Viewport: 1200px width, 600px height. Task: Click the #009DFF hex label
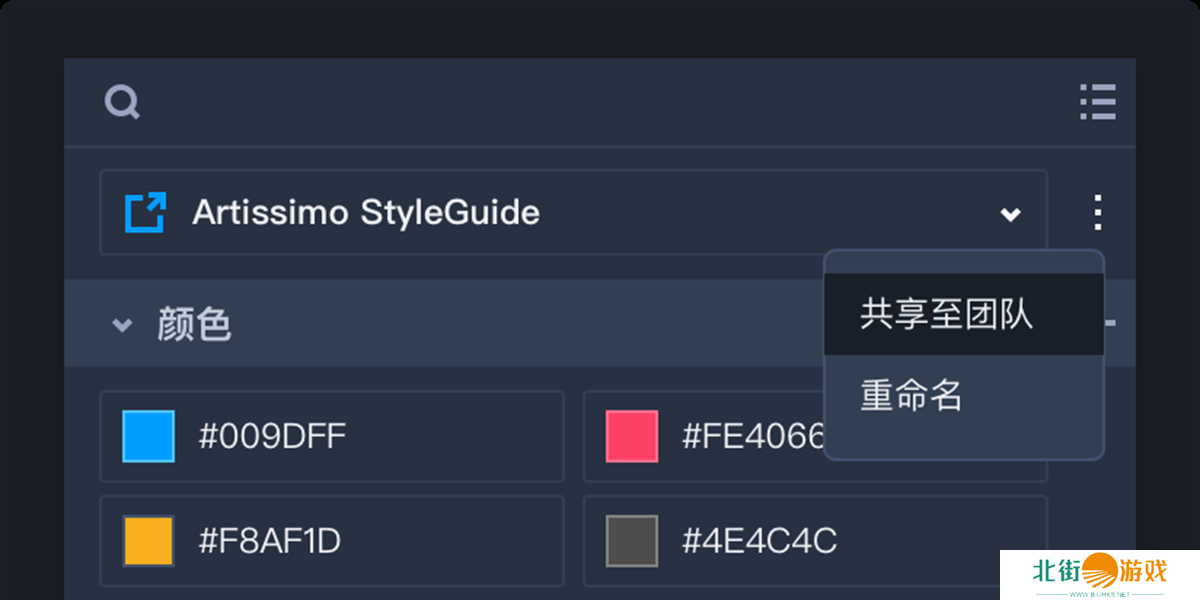(272, 436)
